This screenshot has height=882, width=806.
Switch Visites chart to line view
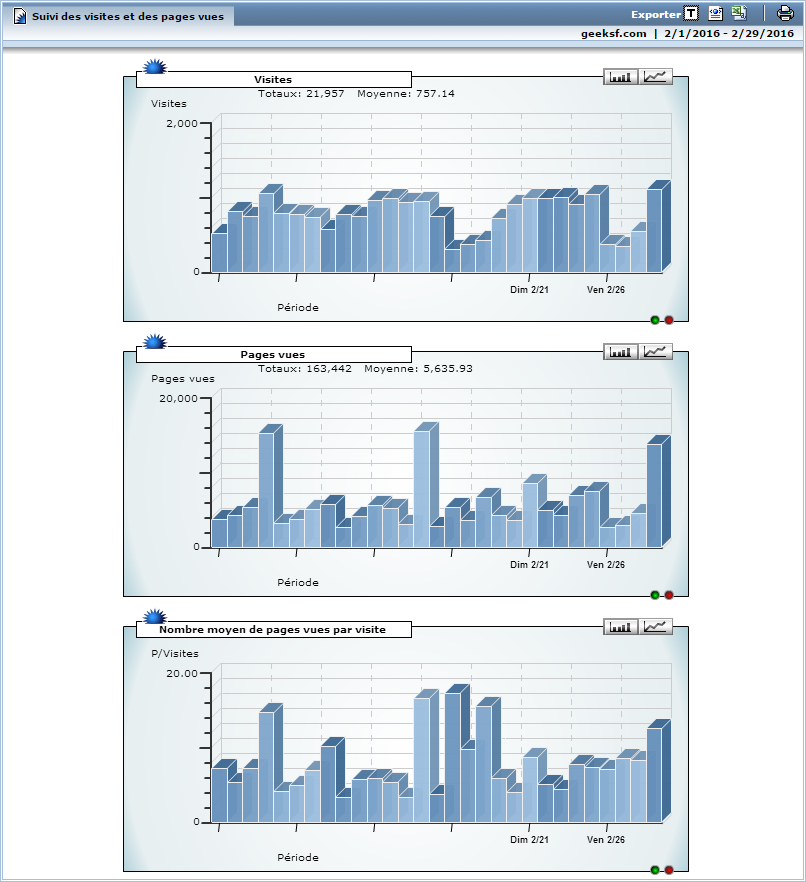[655, 76]
